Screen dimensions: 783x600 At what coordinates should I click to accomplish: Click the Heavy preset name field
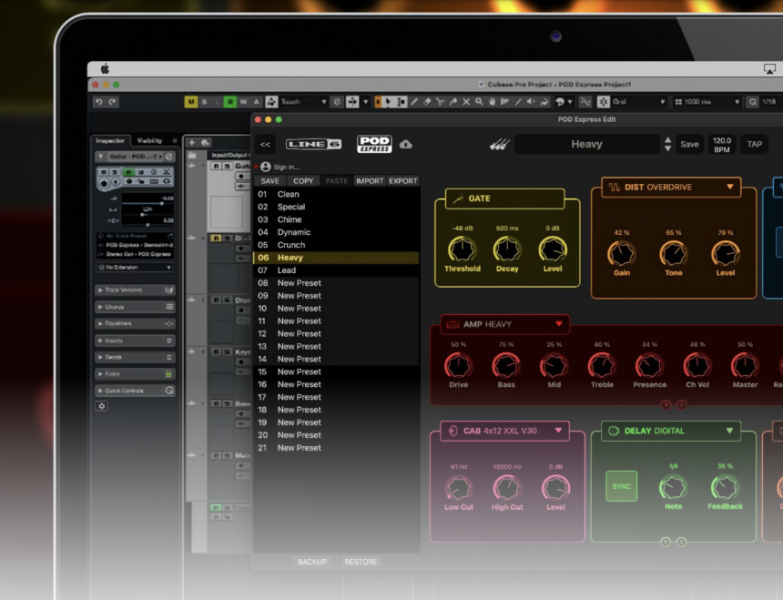[587, 144]
